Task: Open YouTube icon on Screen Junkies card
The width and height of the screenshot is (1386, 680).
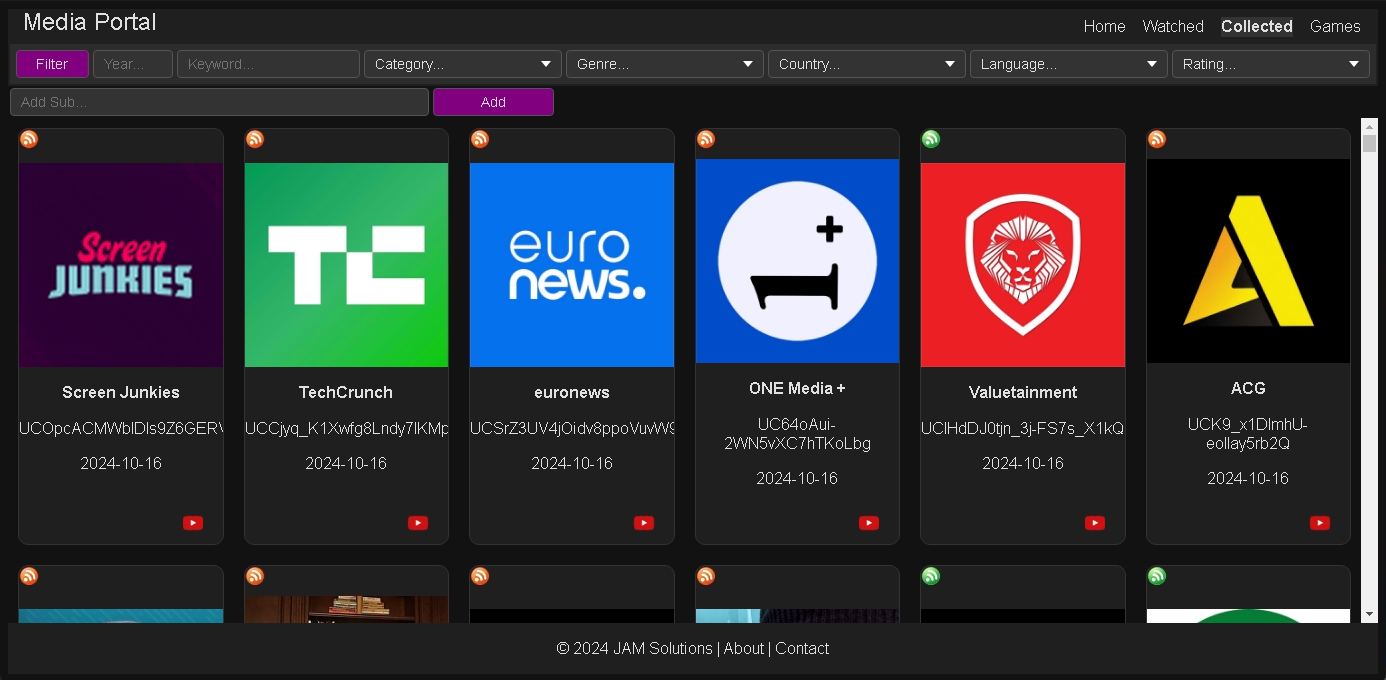Action: point(193,523)
